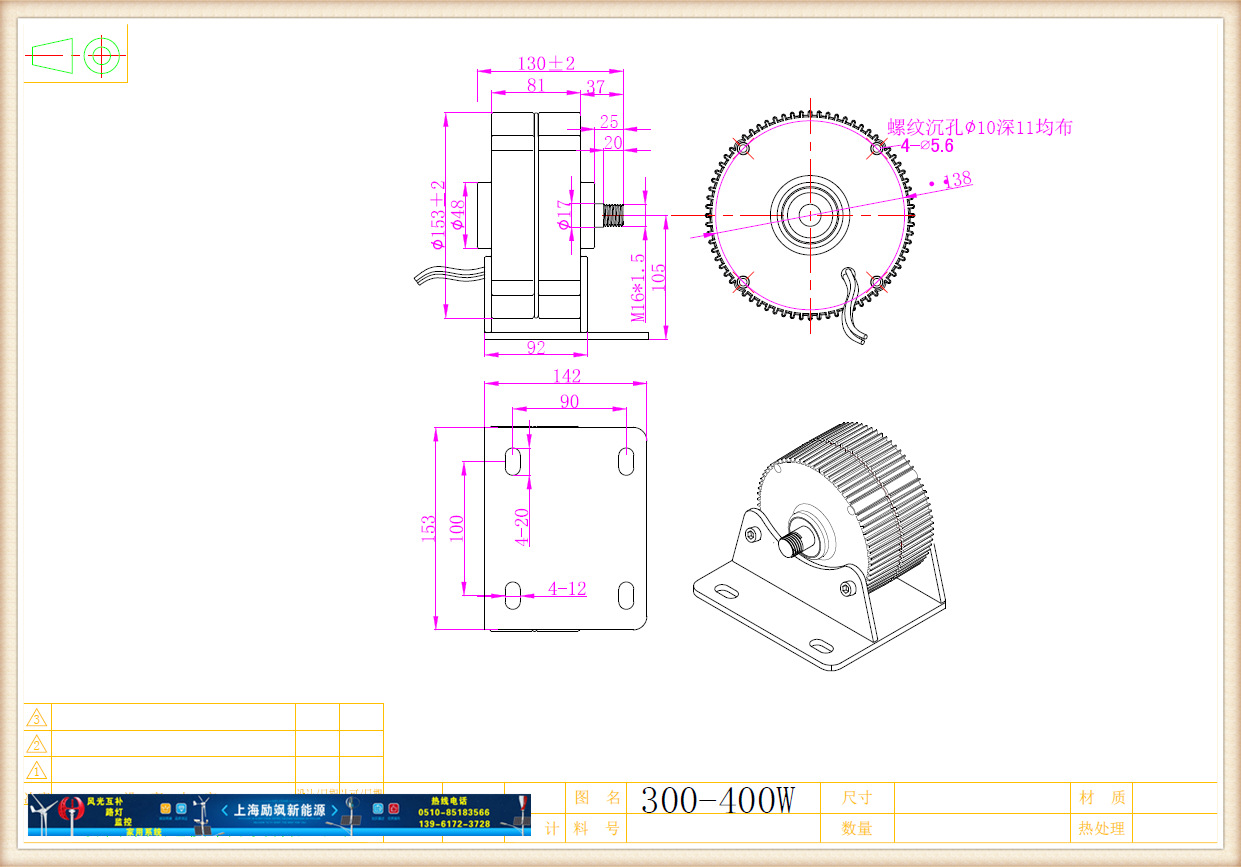
Task: Click the red square icon in the banner
Action: point(394,809)
